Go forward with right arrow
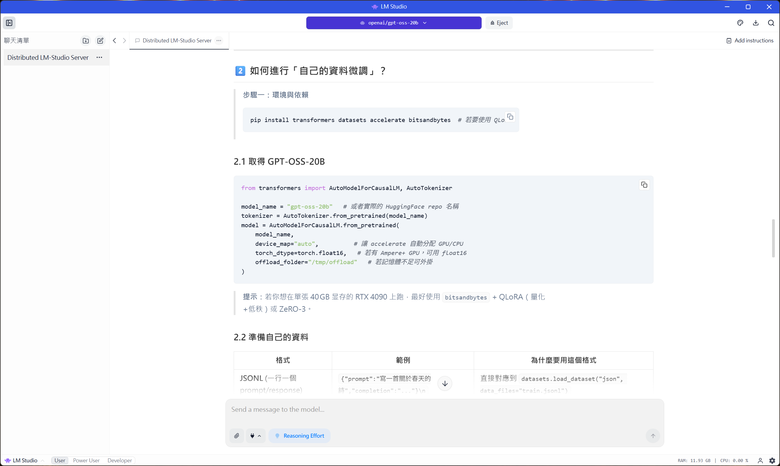The width and height of the screenshot is (780, 466). coord(124,41)
